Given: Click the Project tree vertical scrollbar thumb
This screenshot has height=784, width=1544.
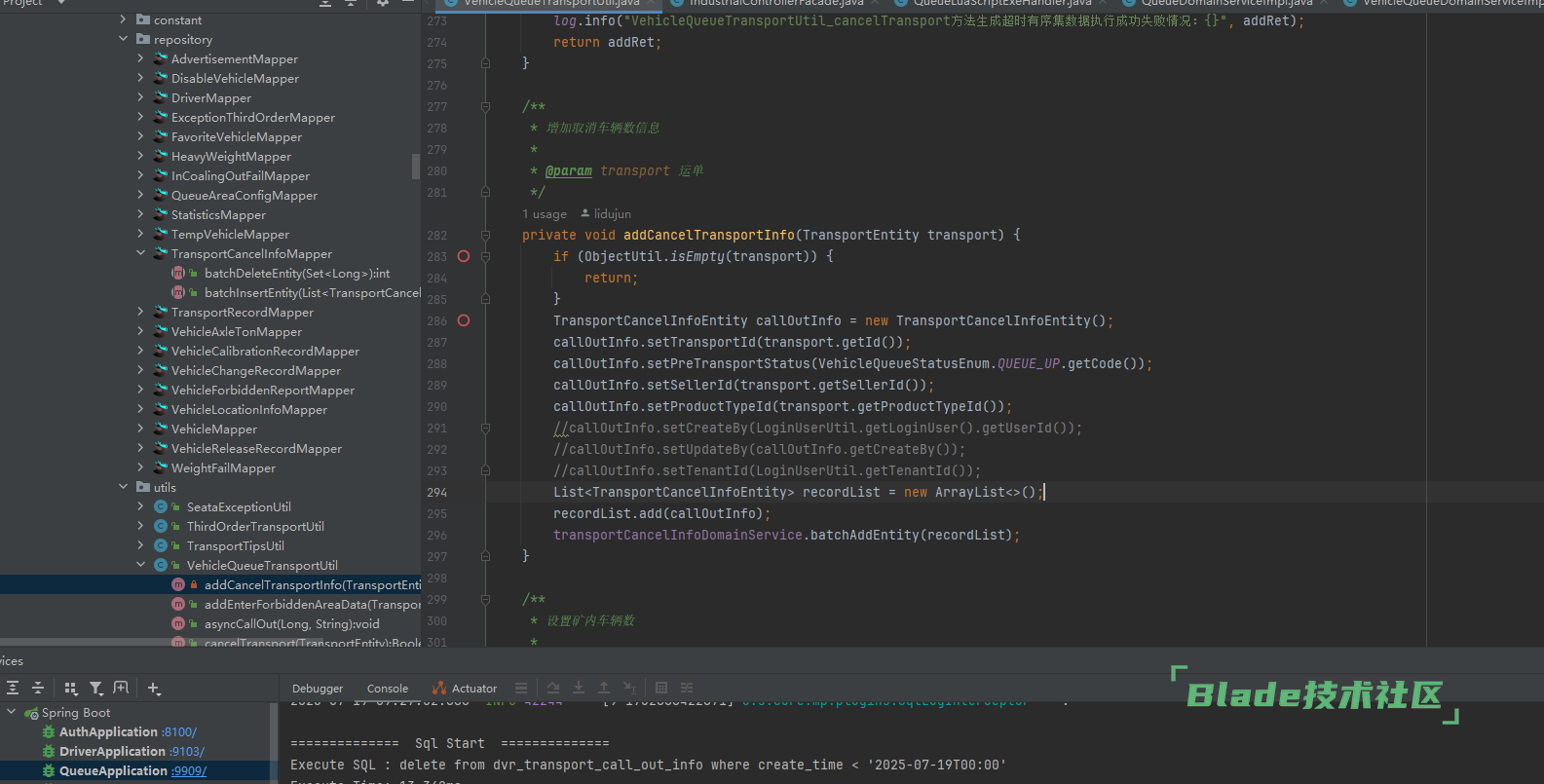Looking at the screenshot, I should click(x=416, y=166).
